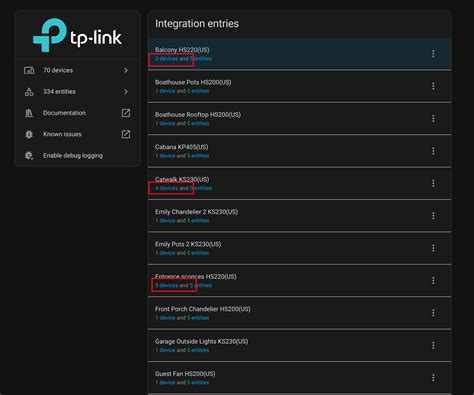Open Garage Outside Lights entities link

coord(198,350)
